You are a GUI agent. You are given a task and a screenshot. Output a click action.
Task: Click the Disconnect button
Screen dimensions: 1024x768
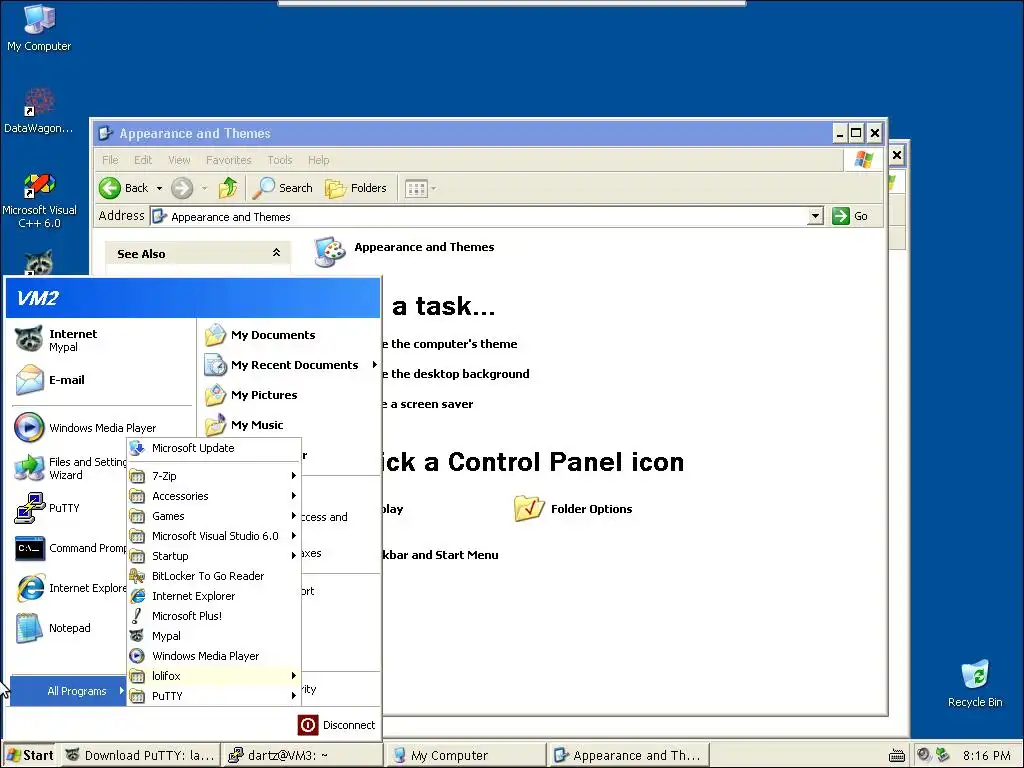[x=336, y=725]
